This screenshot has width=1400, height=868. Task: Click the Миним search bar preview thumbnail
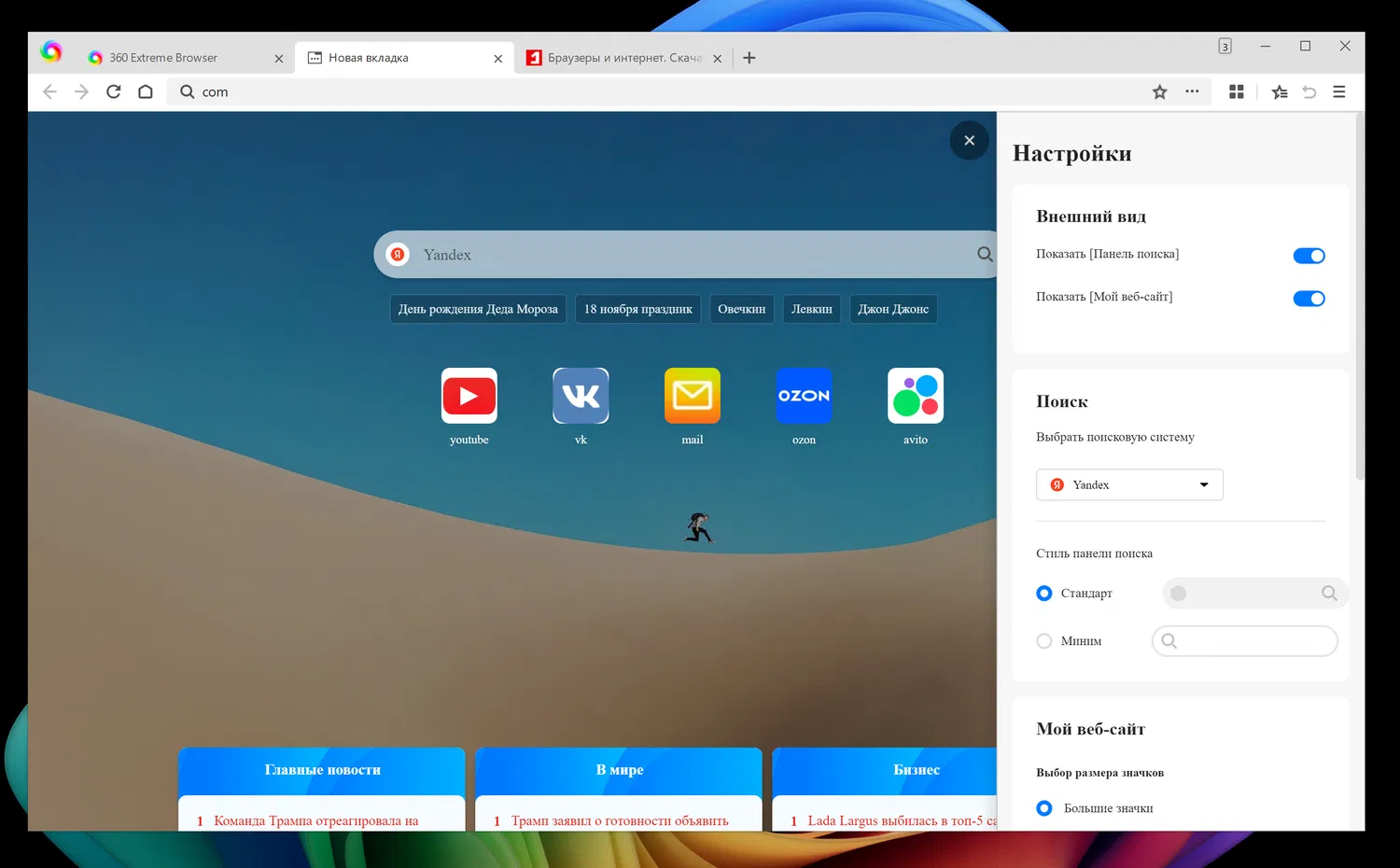pos(1245,641)
